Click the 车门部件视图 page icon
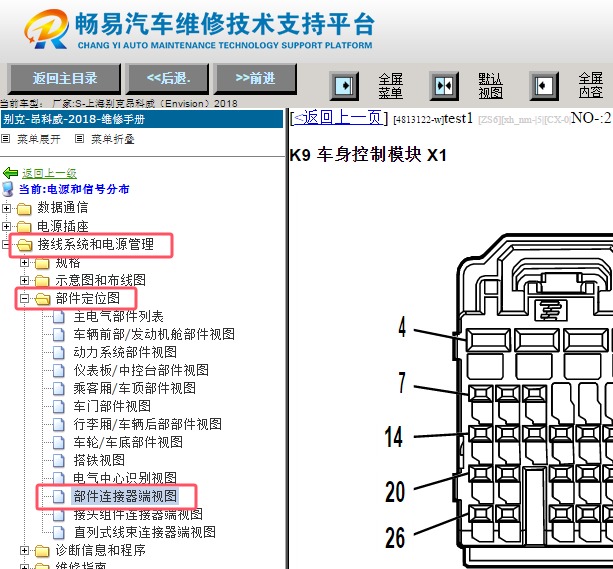The width and height of the screenshot is (613, 569). (59, 406)
